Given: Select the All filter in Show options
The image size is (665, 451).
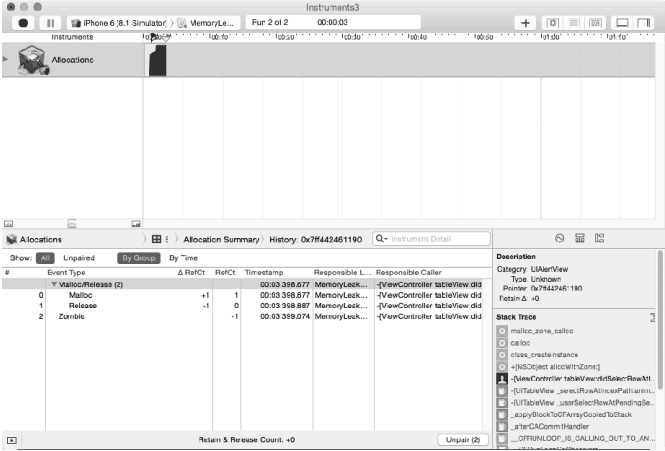Looking at the screenshot, I should tap(45, 257).
